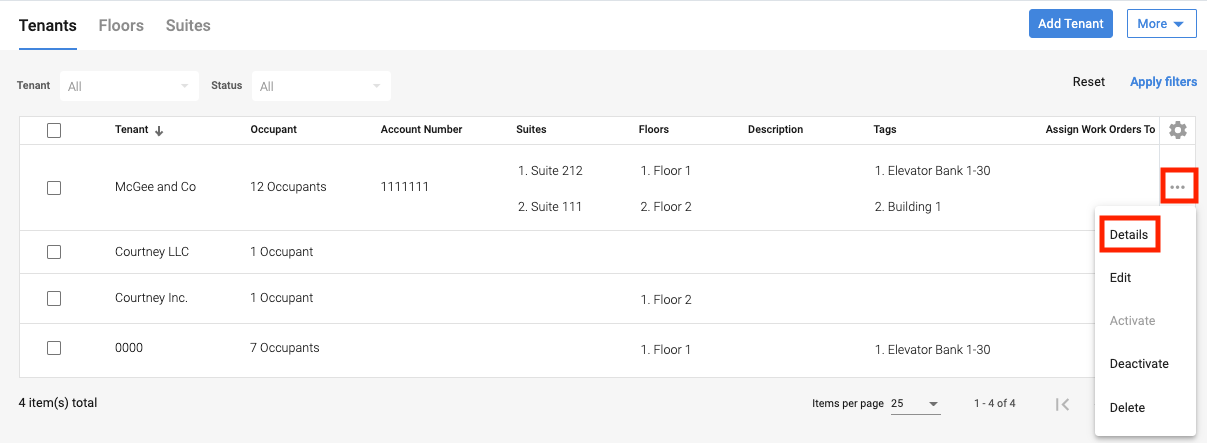The height and width of the screenshot is (443, 1207).
Task: Click the 4 item(s) total label
Action: [58, 403]
